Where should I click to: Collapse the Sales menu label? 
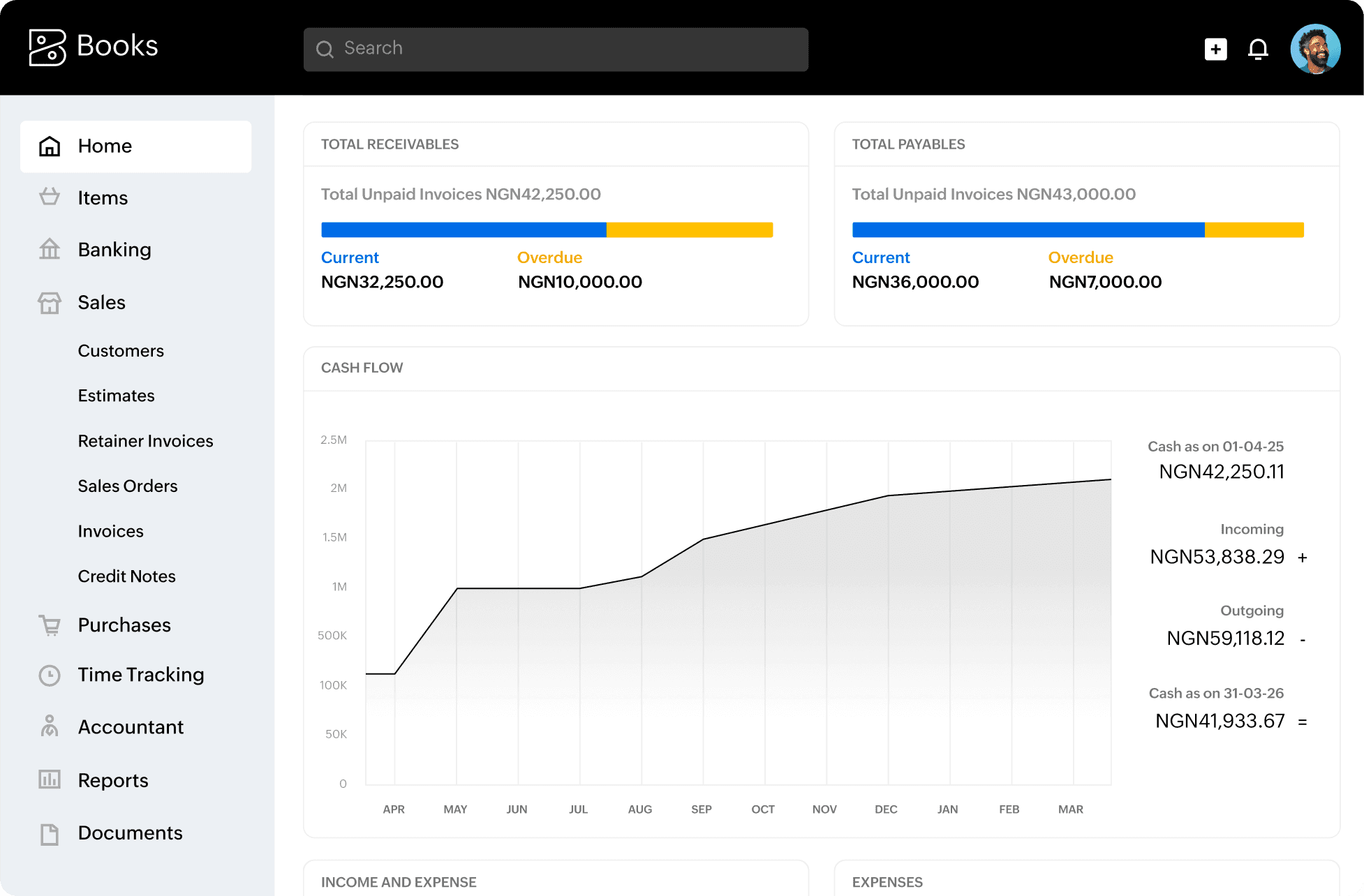[101, 302]
